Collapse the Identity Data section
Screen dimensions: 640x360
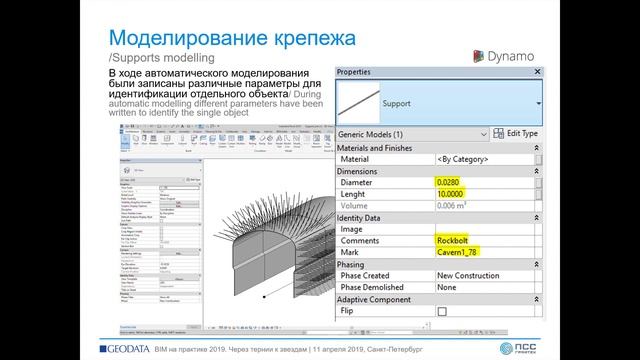[537, 218]
